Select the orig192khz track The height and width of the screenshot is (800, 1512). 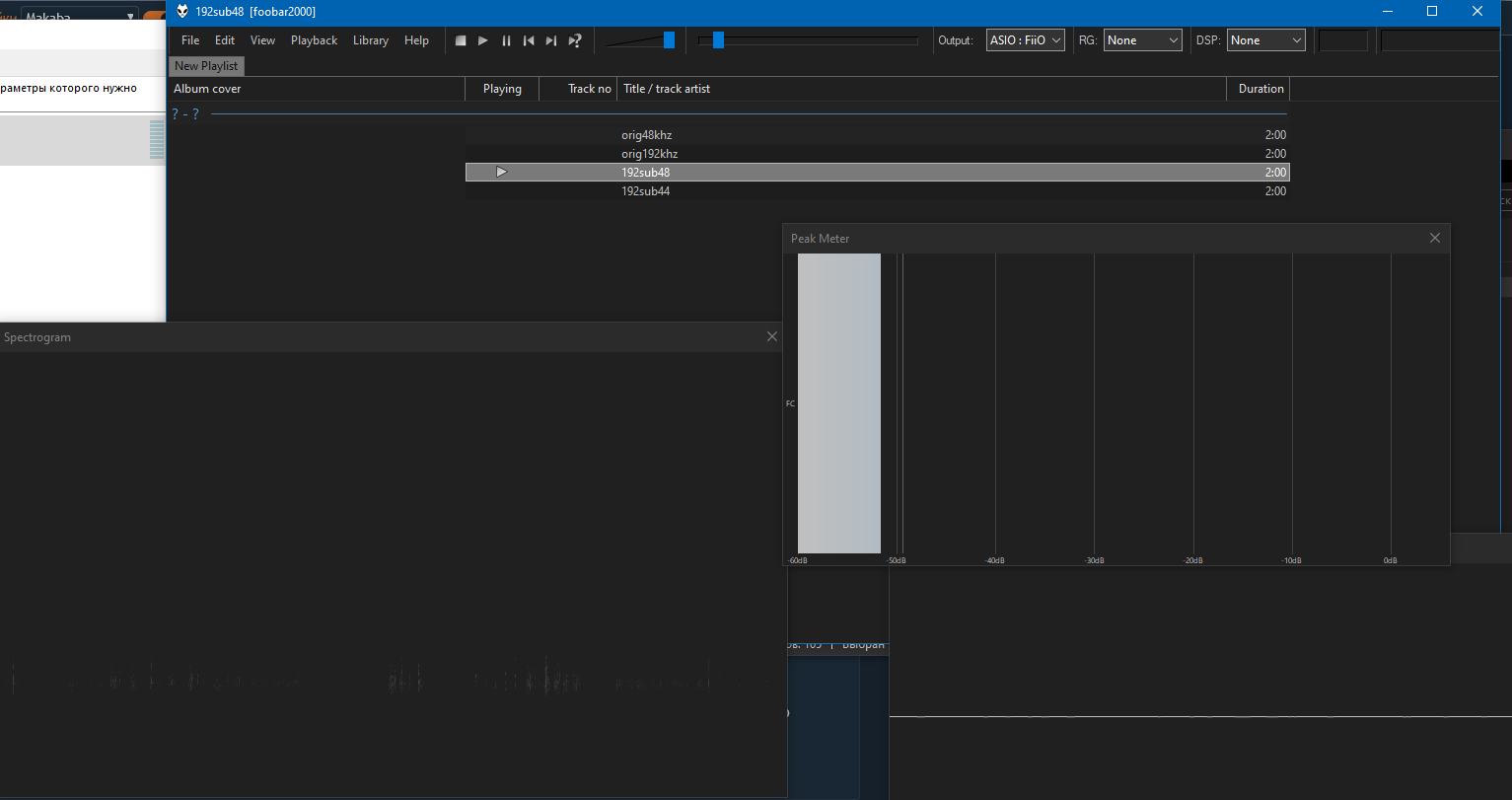point(649,154)
